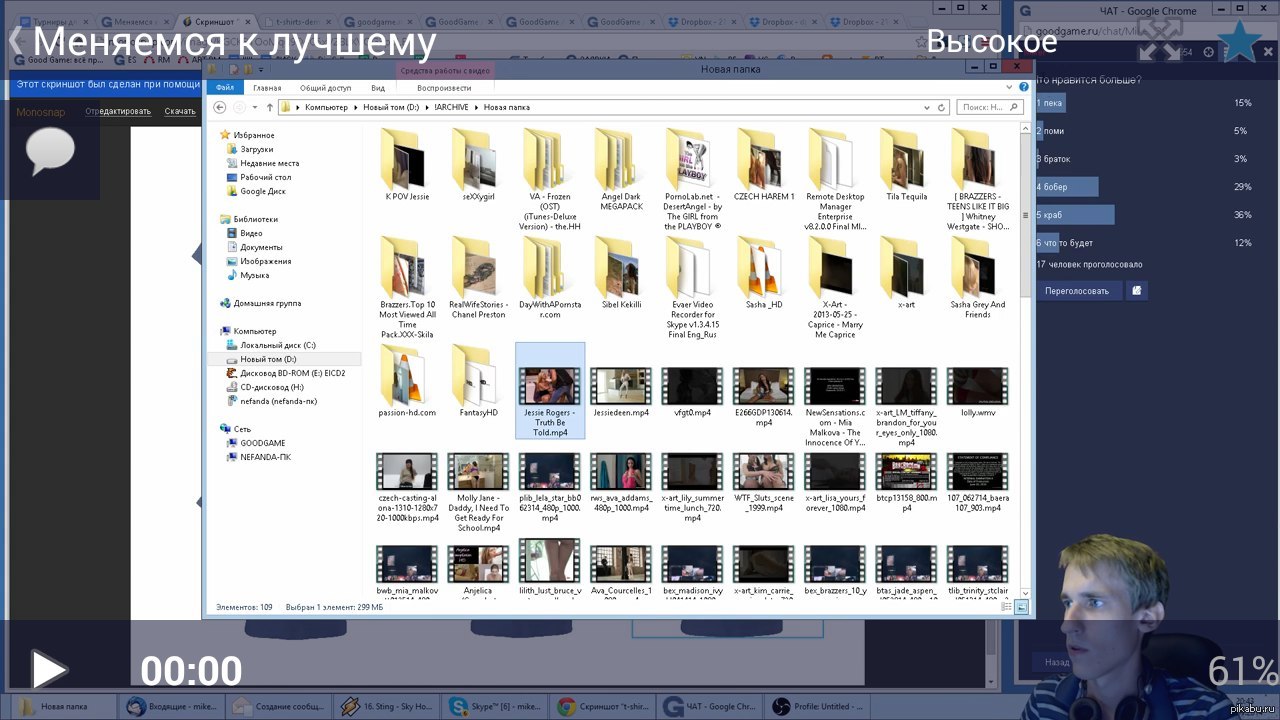Select Локальный диск (C:) in navigation pane
Viewport: 1280px width, 720px height.
pyautogui.click(x=270, y=345)
